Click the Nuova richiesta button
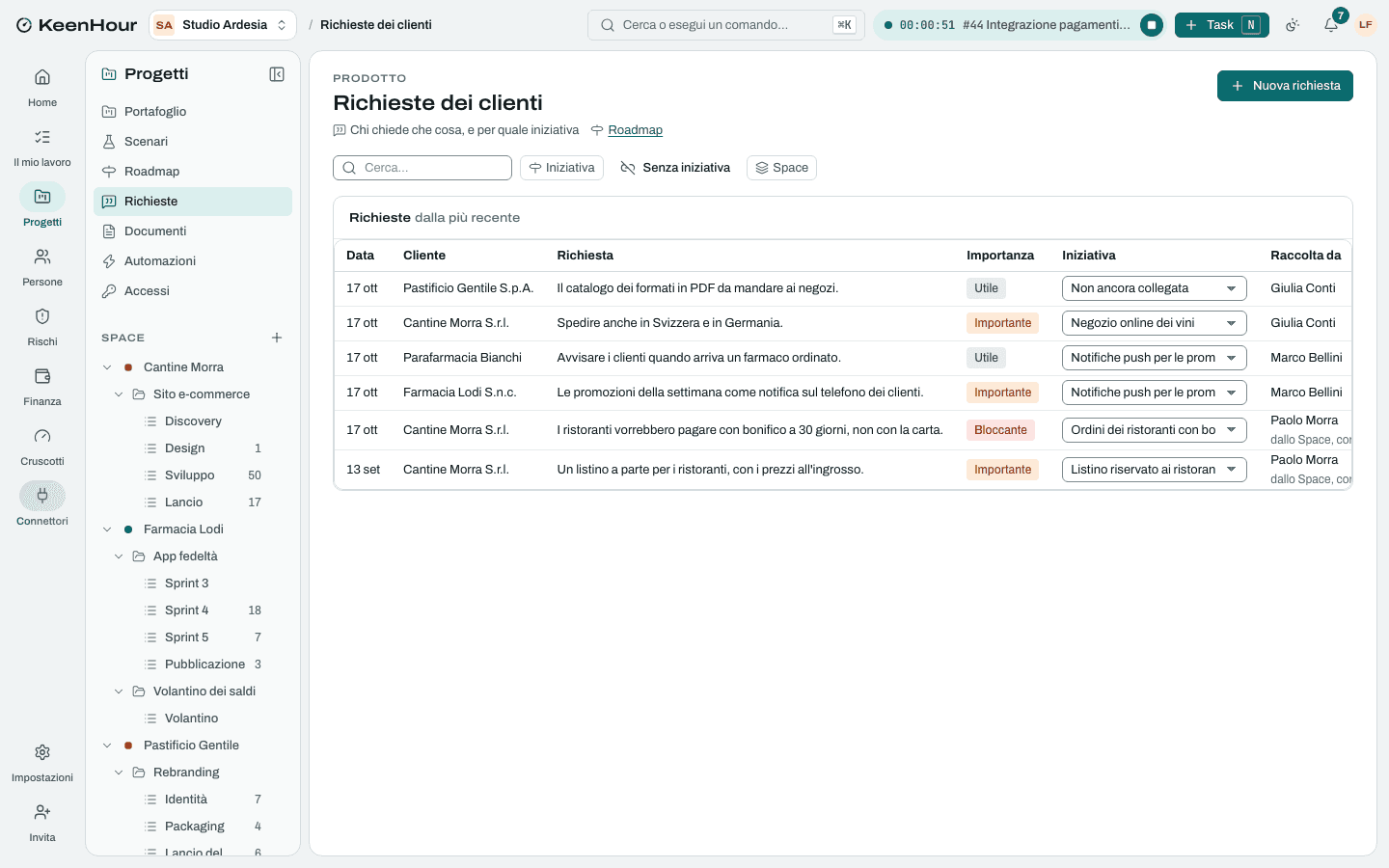The image size is (1389, 868). tap(1285, 86)
